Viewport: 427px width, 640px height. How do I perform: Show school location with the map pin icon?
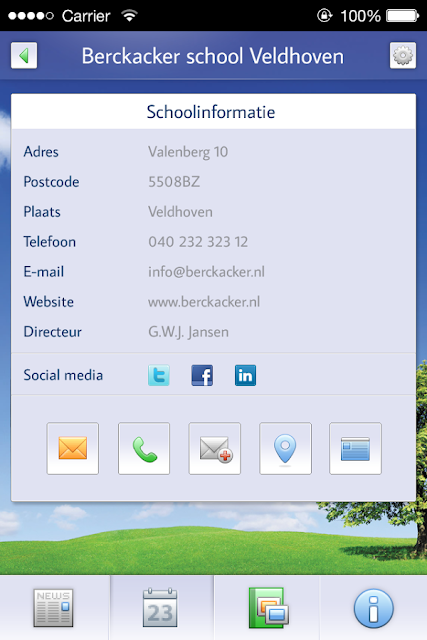tap(285, 448)
